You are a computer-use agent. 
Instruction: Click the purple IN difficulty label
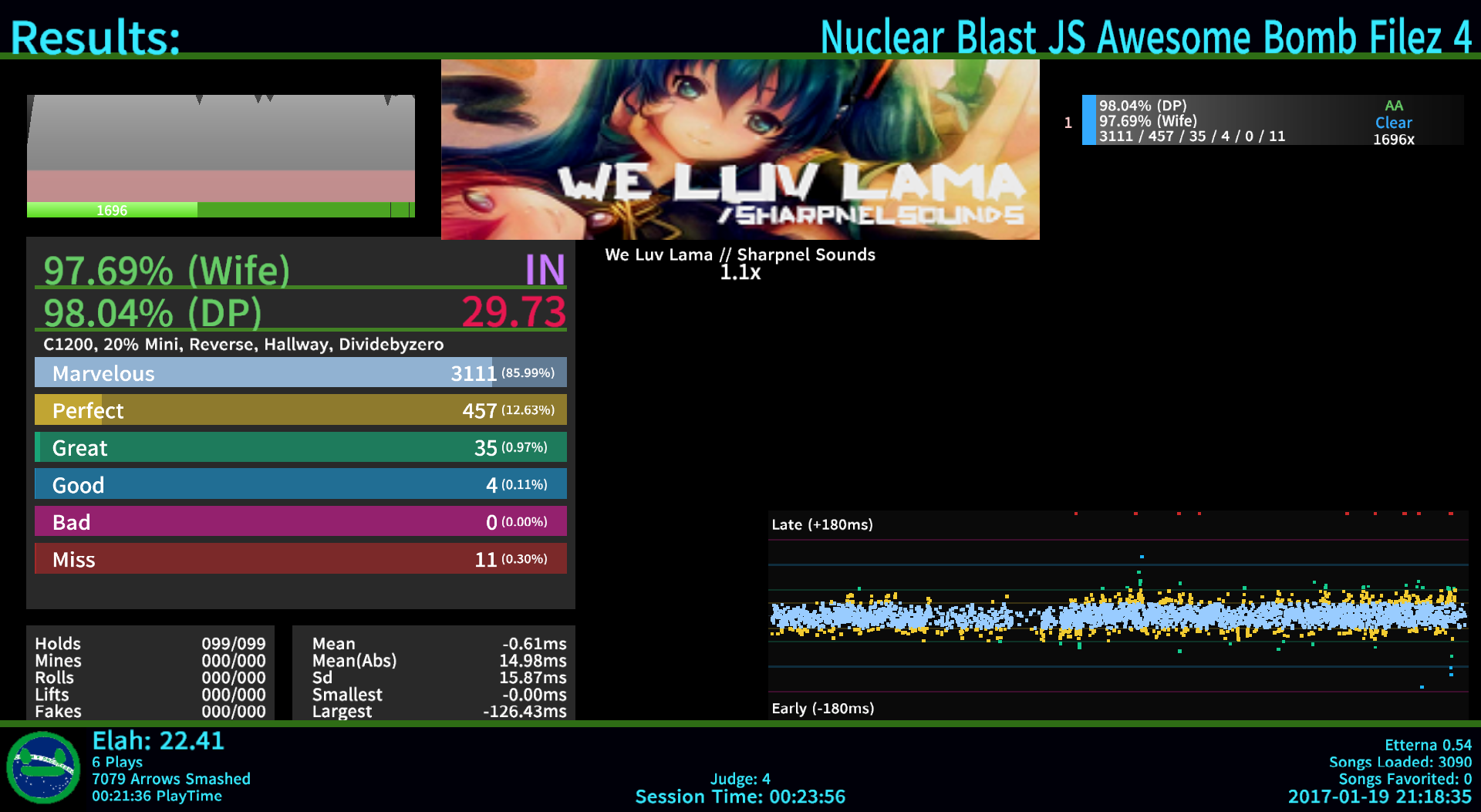click(x=545, y=270)
